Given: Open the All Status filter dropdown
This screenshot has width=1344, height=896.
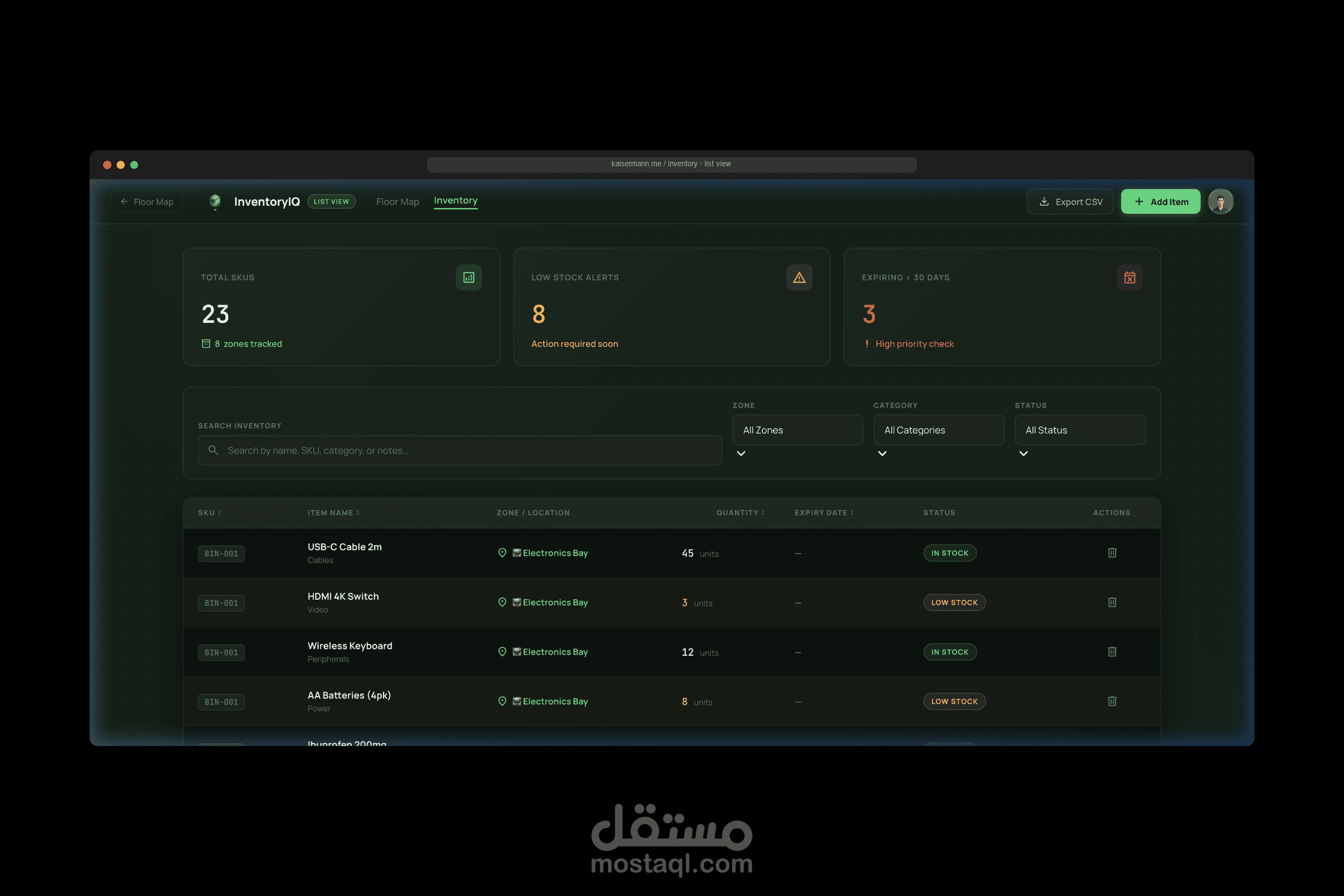Looking at the screenshot, I should (1080, 430).
